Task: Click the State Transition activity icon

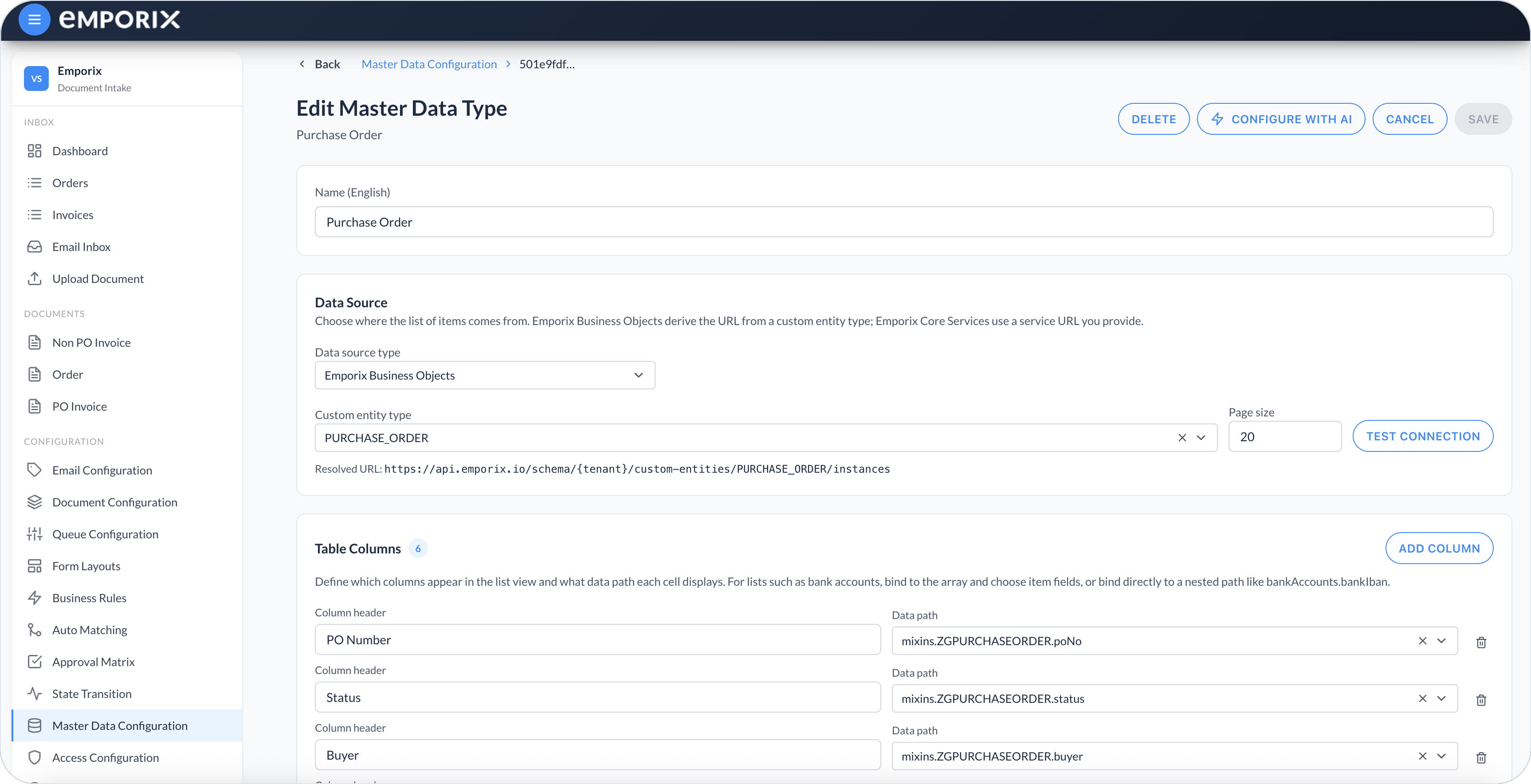Action: [x=35, y=694]
